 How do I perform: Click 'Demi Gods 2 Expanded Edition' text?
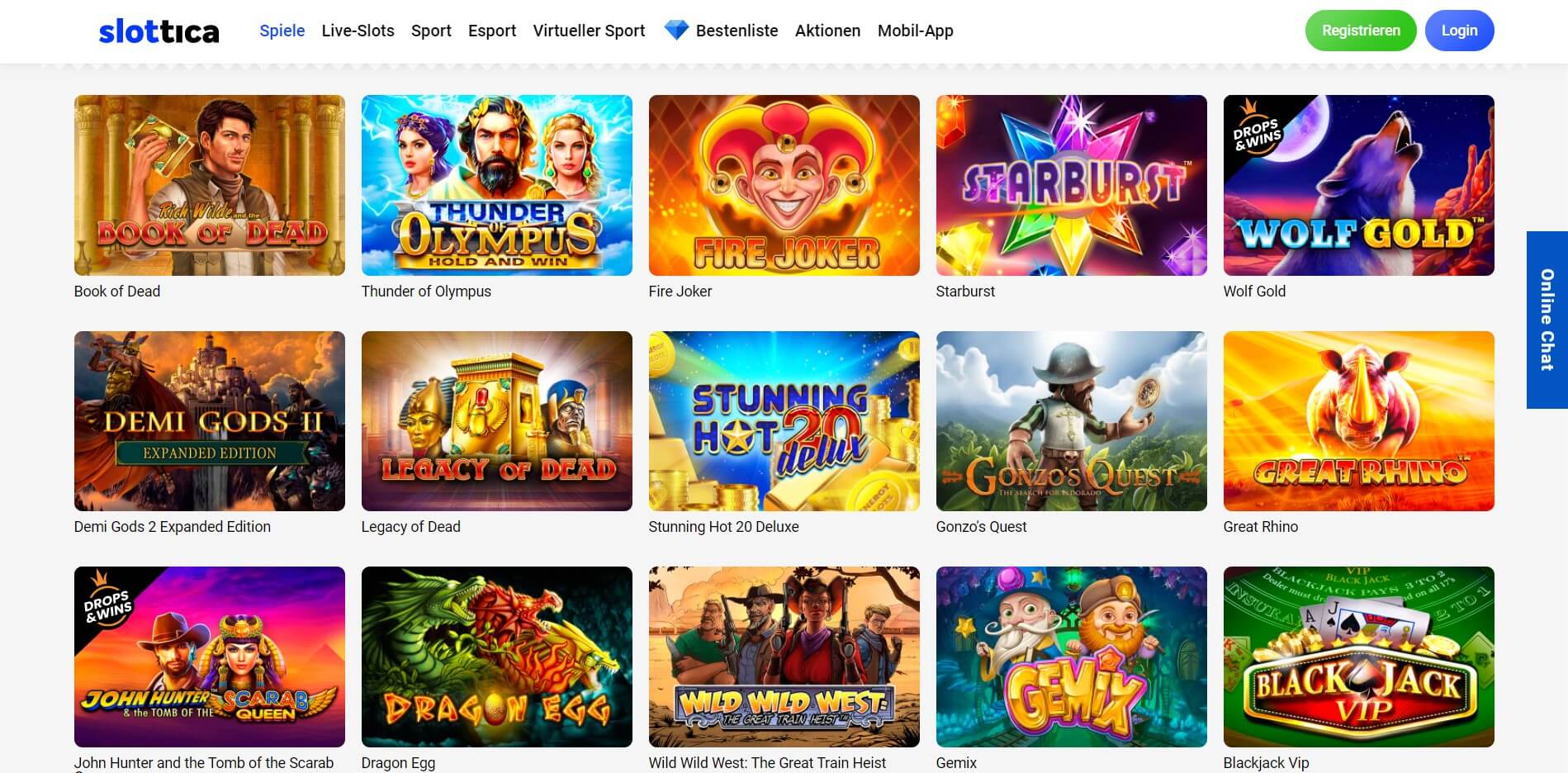click(173, 527)
